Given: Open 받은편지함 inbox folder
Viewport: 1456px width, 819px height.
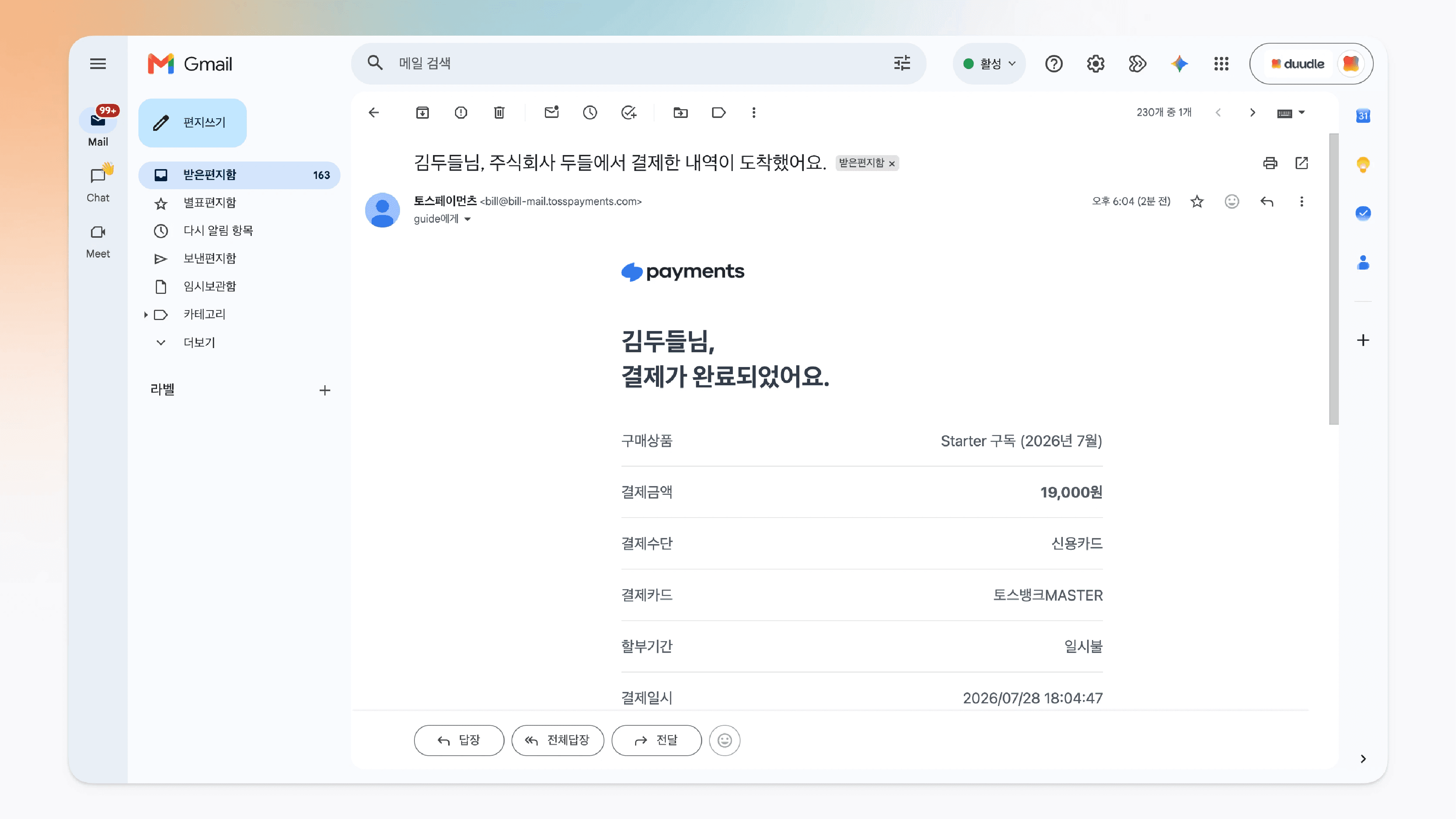Looking at the screenshot, I should tap(239, 175).
